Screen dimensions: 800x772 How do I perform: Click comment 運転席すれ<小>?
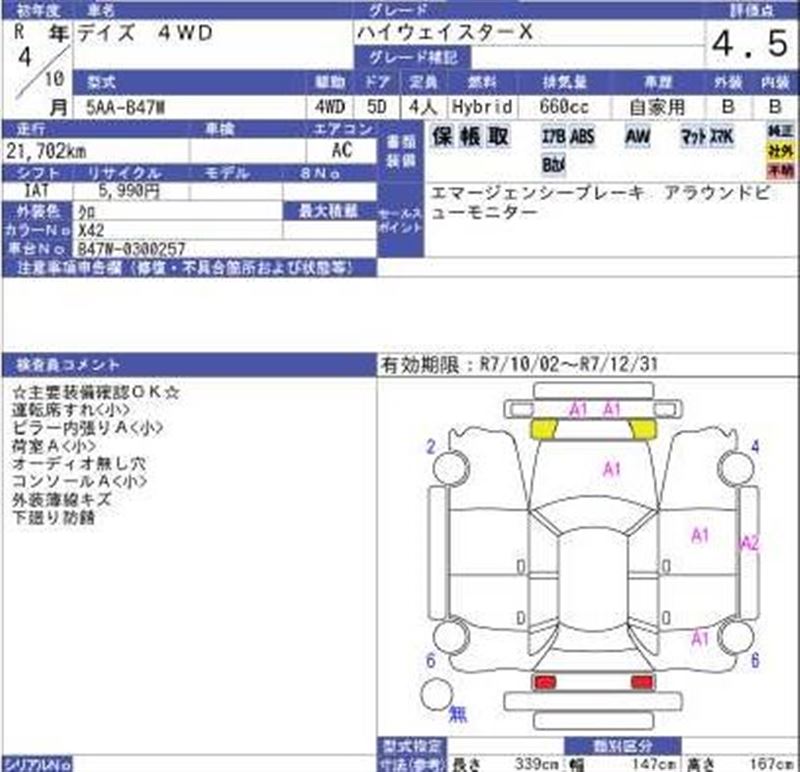71,410
